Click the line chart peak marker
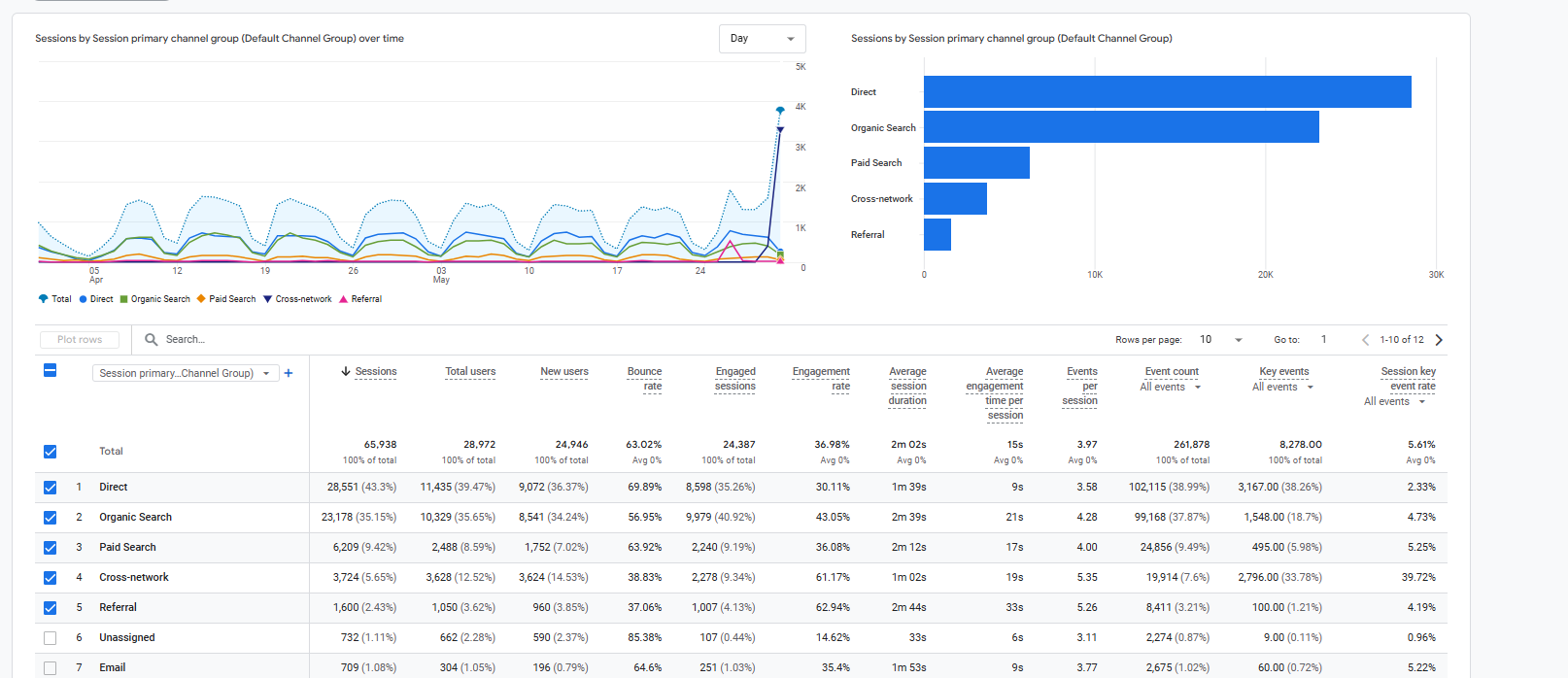 pyautogui.click(x=780, y=111)
